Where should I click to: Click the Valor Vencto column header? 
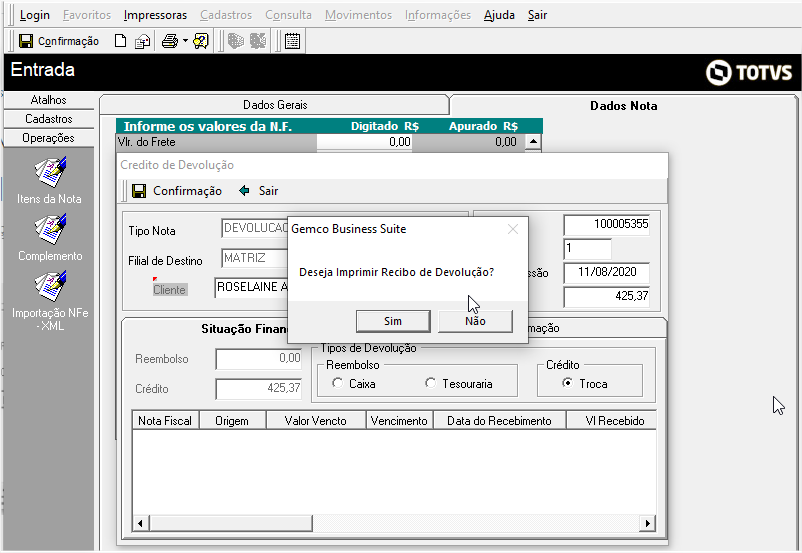(316, 421)
